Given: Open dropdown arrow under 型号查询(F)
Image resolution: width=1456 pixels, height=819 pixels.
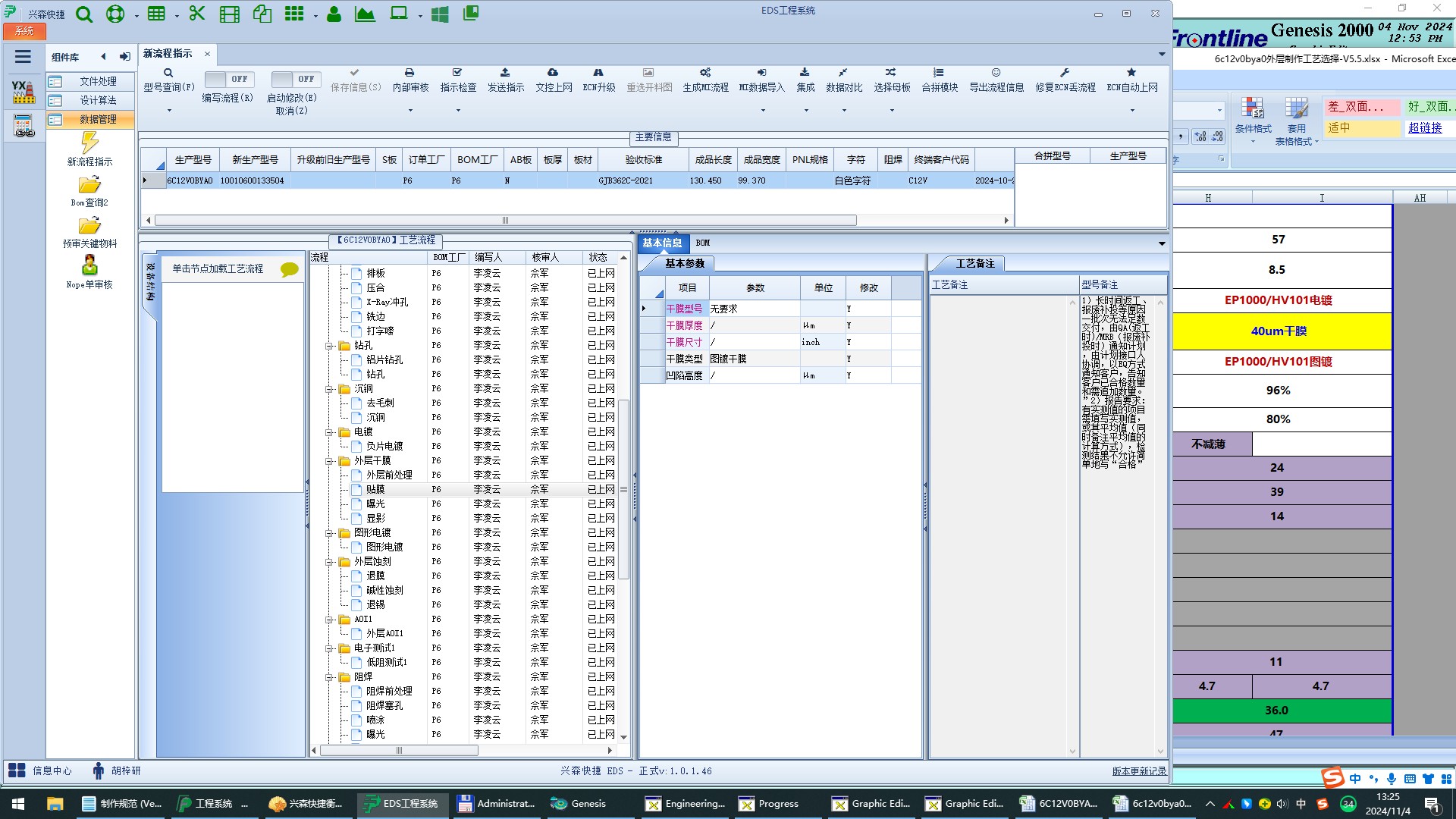Looking at the screenshot, I should 169,111.
